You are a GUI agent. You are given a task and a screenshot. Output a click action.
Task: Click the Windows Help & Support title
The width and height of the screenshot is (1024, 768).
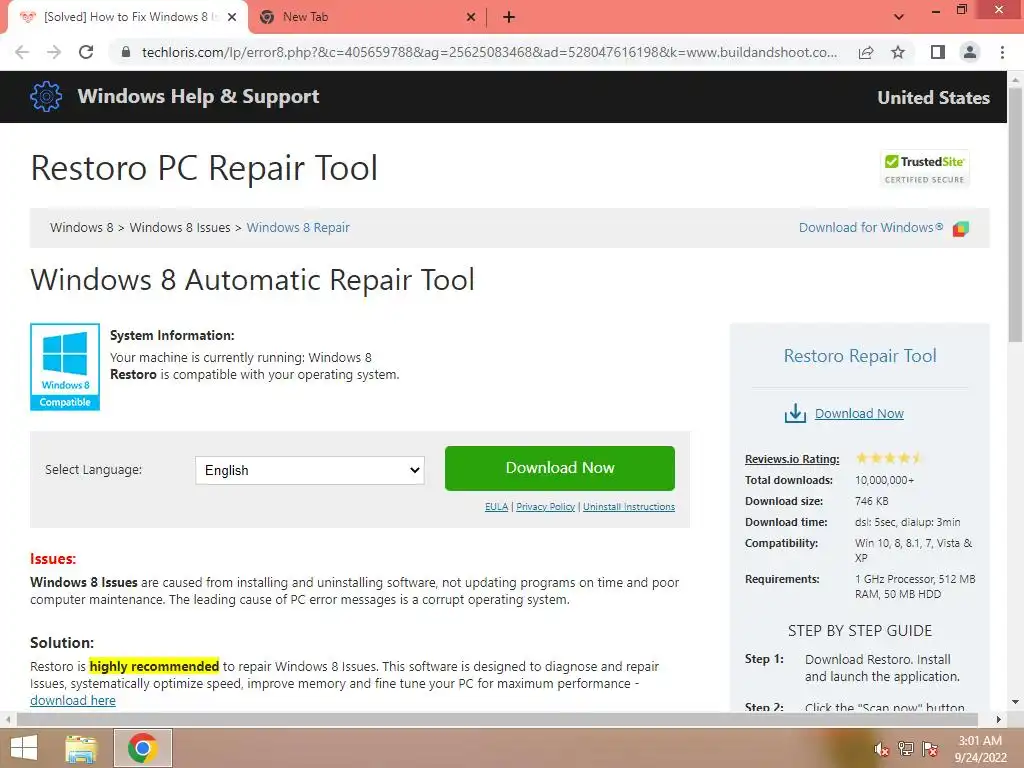(199, 97)
